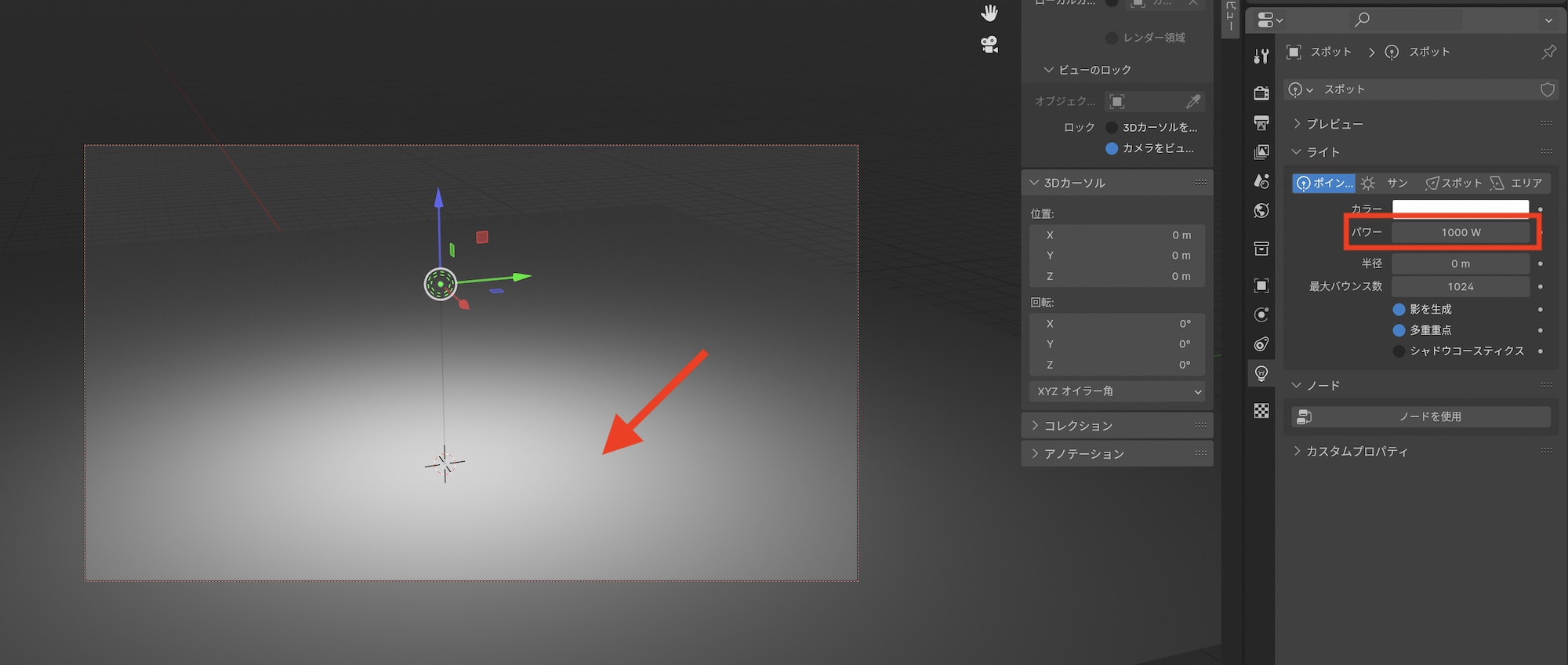Viewport: 1568px width, 665px height.
Task: Open the Output properties printer icon
Action: coord(1261,123)
